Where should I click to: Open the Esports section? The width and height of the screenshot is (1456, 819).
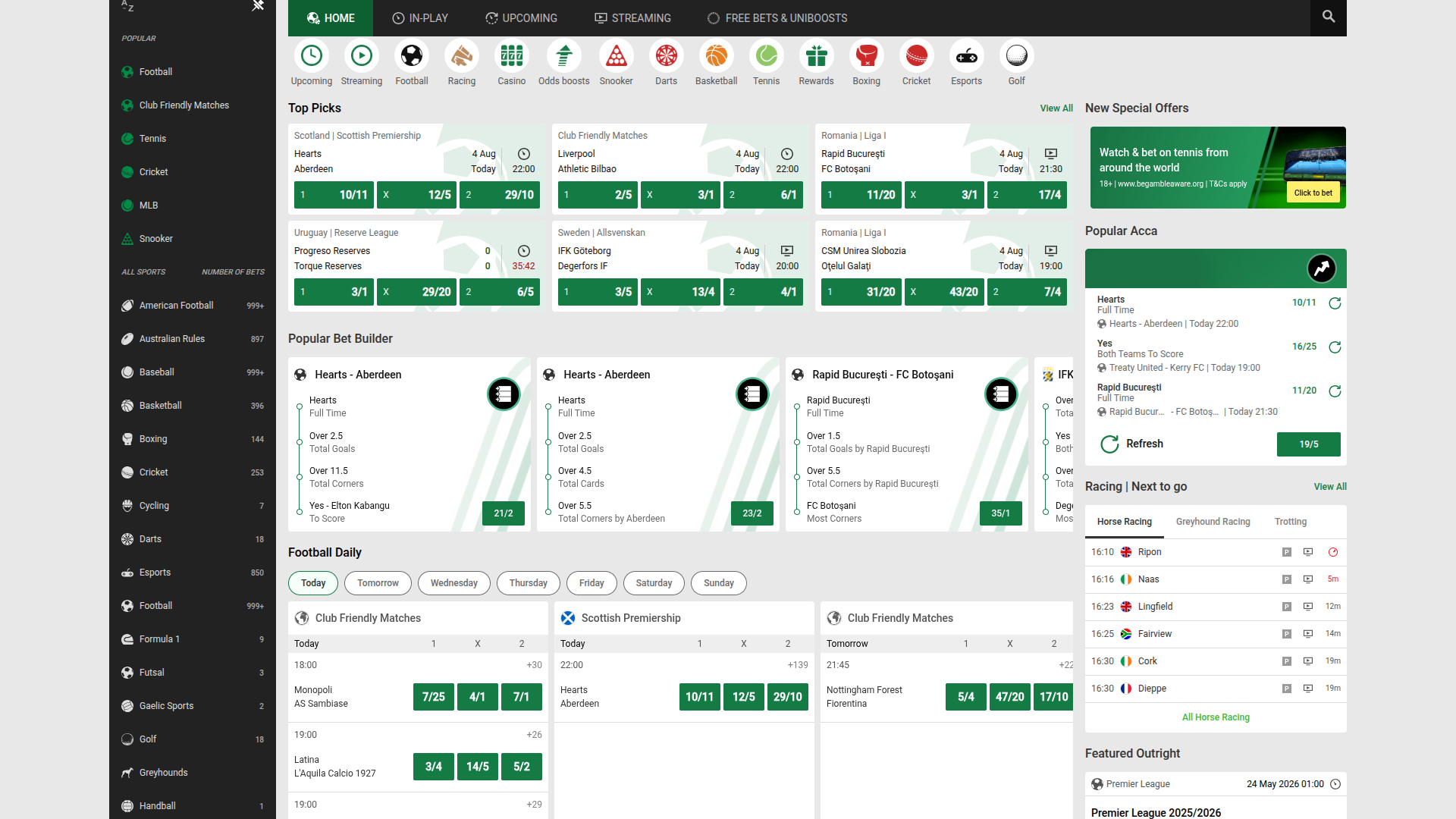click(966, 63)
